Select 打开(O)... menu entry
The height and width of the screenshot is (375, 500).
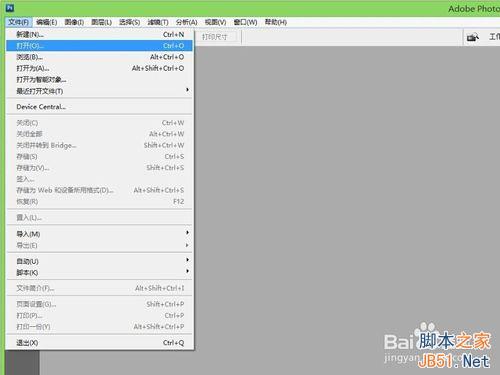click(99, 46)
